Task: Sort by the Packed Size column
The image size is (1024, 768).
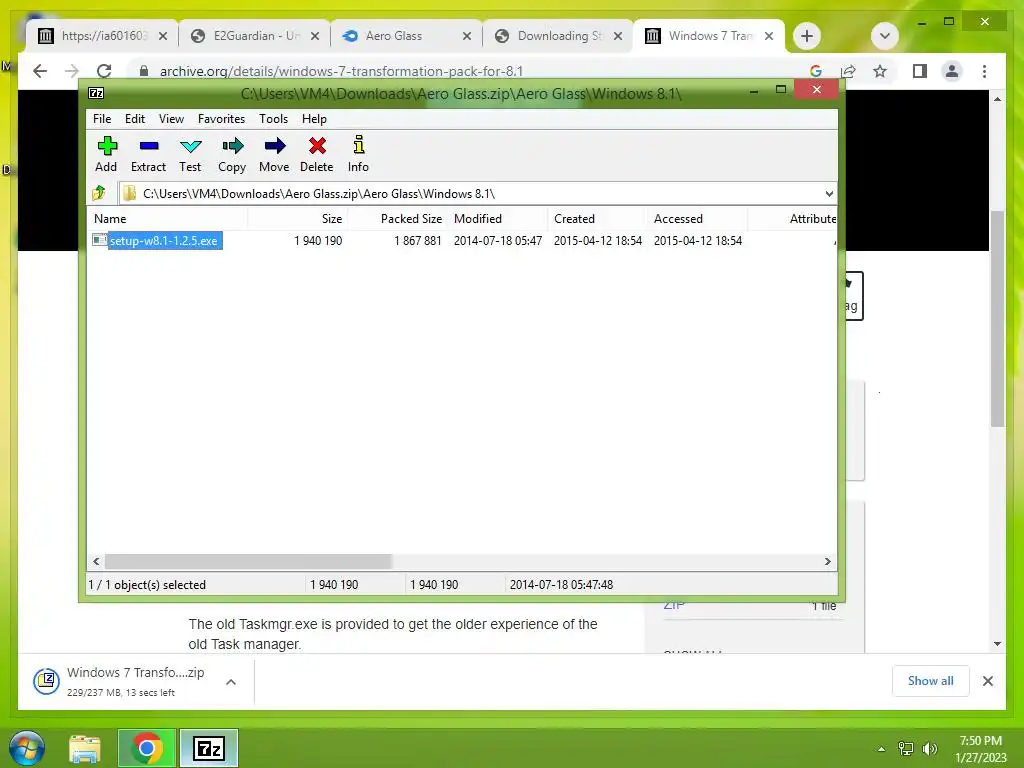Action: (398, 219)
